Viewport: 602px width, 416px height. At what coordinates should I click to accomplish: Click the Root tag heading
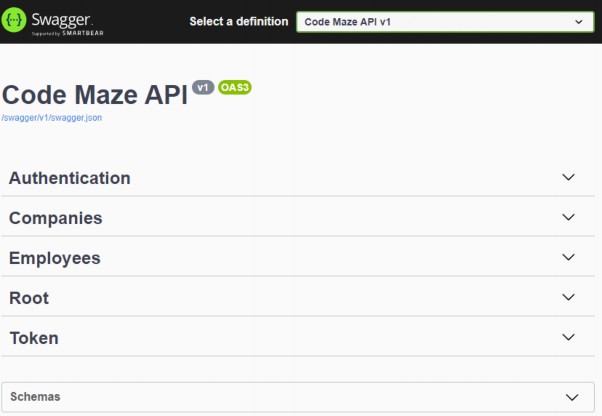tap(29, 298)
